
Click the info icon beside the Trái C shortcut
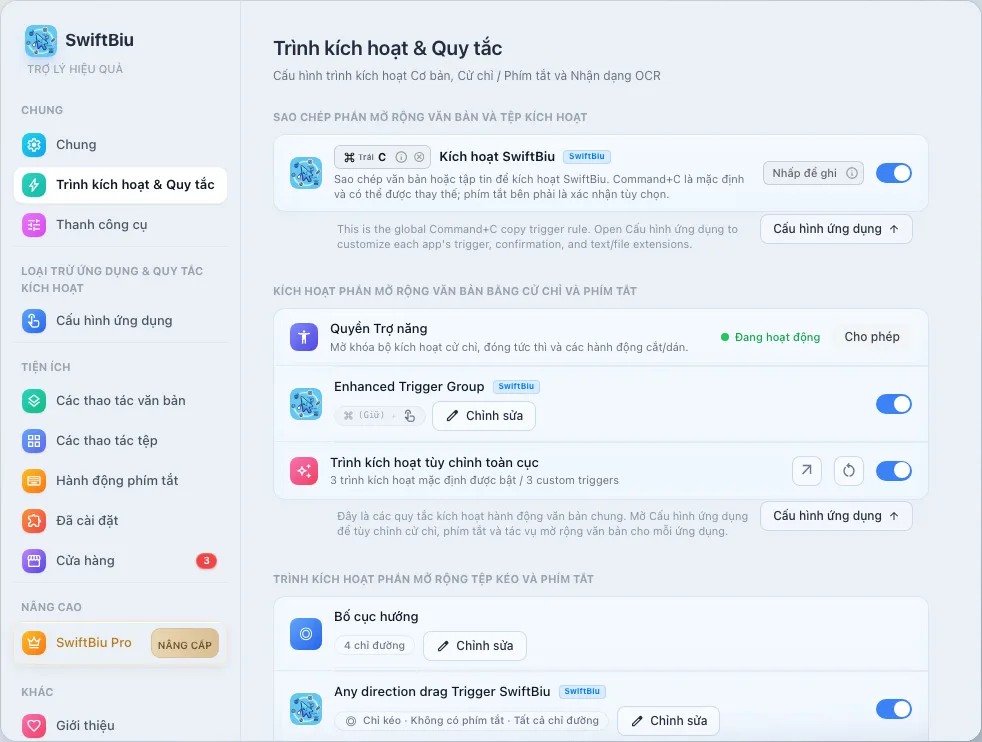click(401, 157)
